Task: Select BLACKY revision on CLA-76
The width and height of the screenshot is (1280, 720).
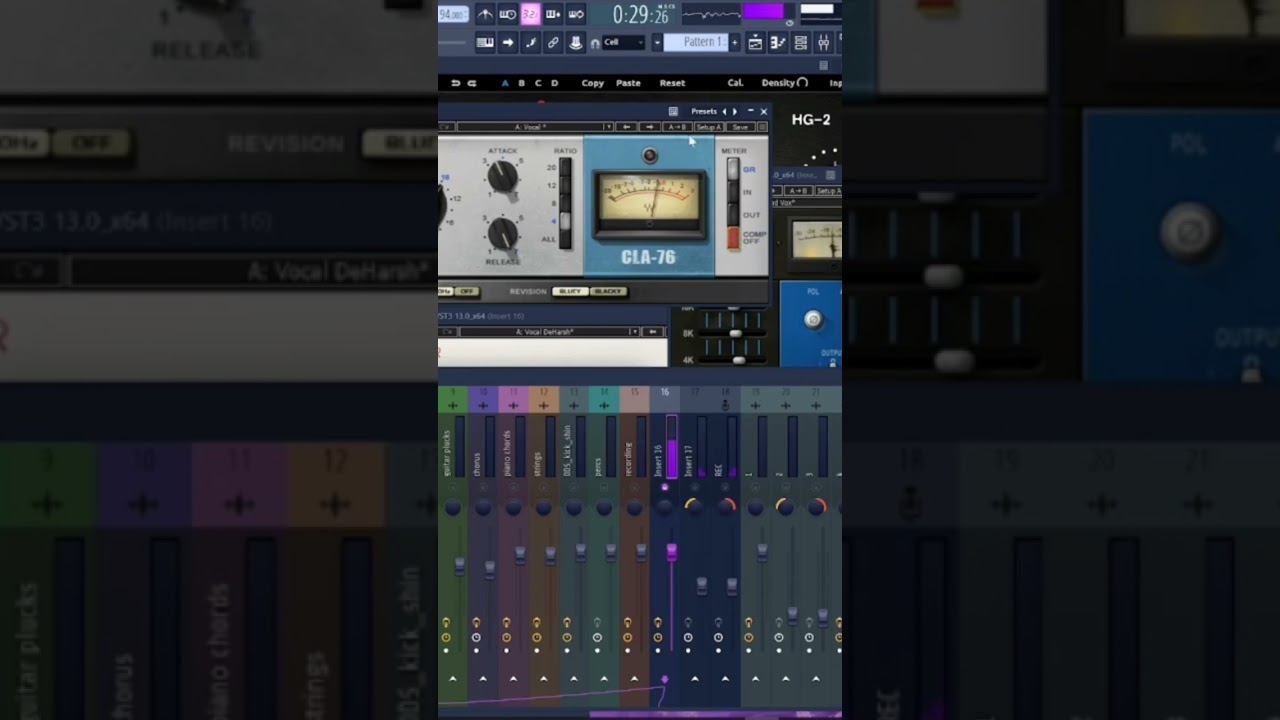Action: (608, 291)
